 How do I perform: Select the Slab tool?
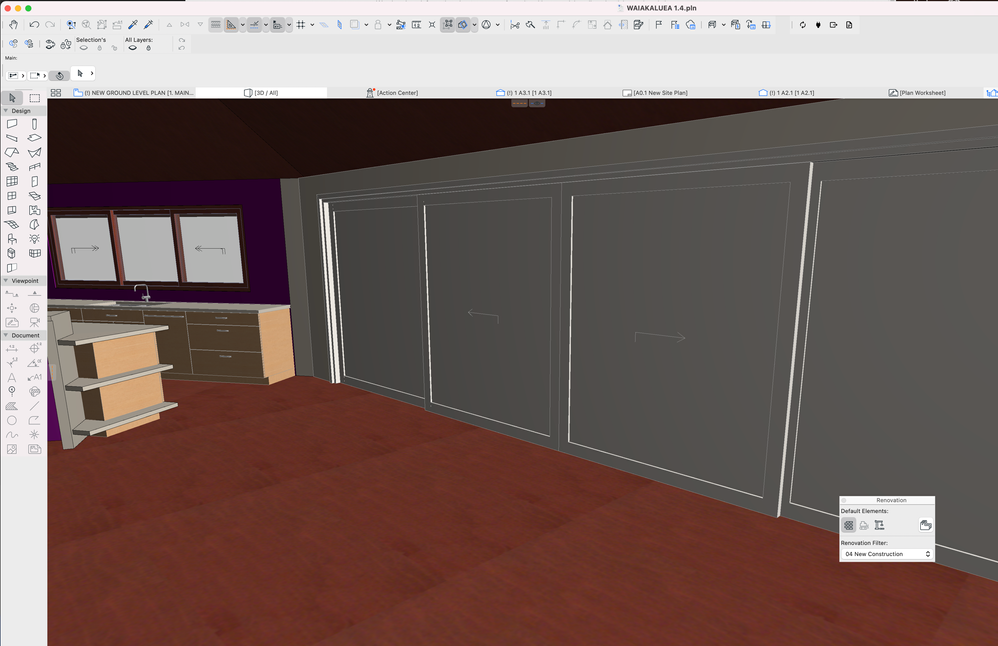point(34,138)
